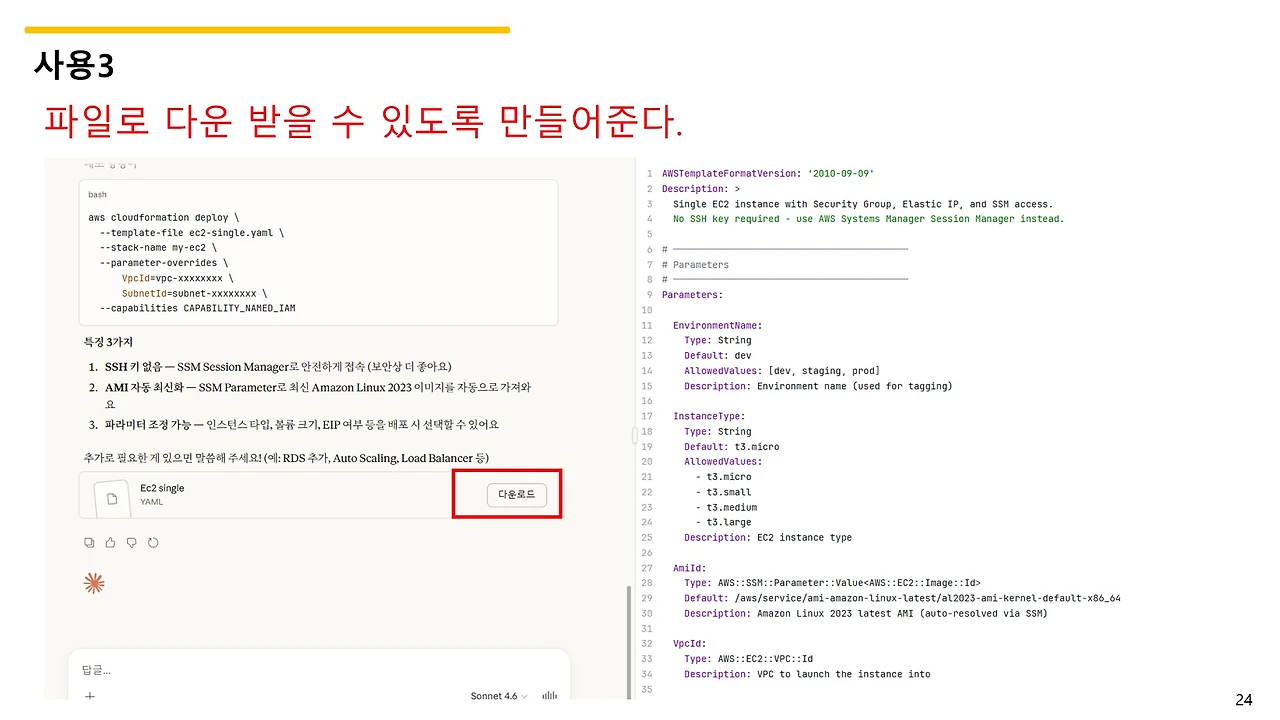Image resolution: width=1280 pixels, height=720 pixels.
Task: Click the bash language label on the code block
Action: click(96, 194)
